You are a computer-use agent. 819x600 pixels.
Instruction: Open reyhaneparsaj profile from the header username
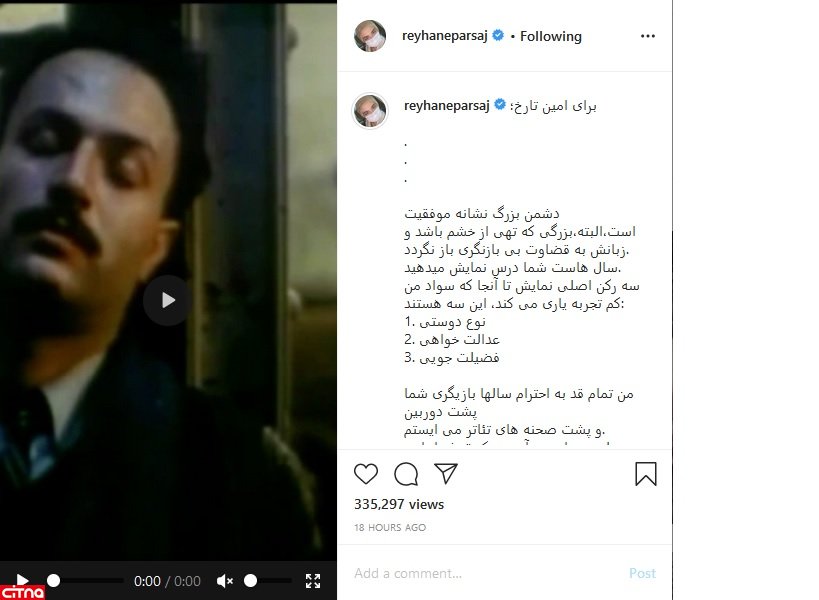[x=444, y=36]
